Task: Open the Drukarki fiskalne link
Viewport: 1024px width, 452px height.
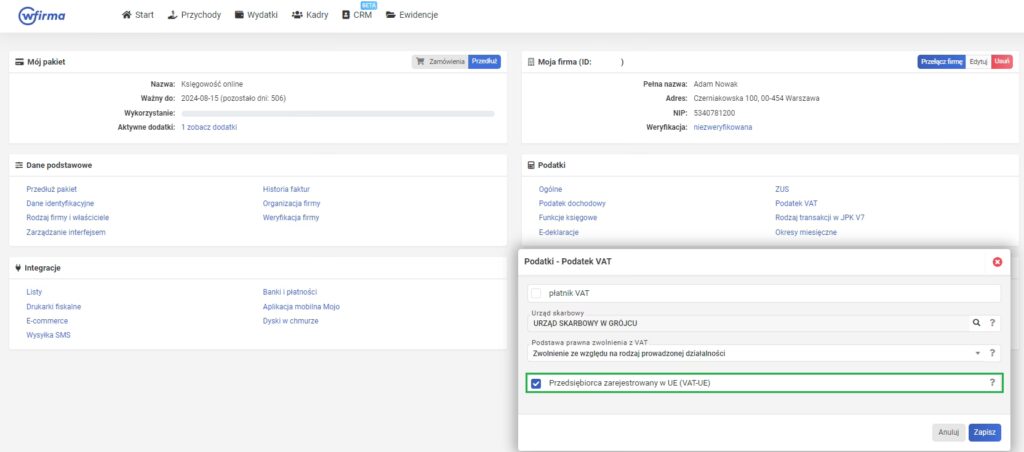Action: pos(53,306)
